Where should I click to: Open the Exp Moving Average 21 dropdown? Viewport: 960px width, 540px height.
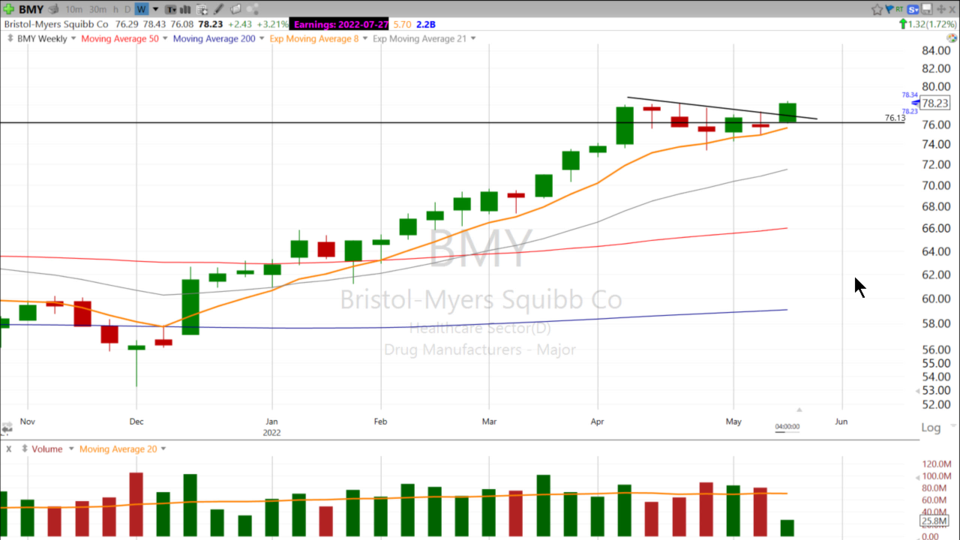click(473, 39)
